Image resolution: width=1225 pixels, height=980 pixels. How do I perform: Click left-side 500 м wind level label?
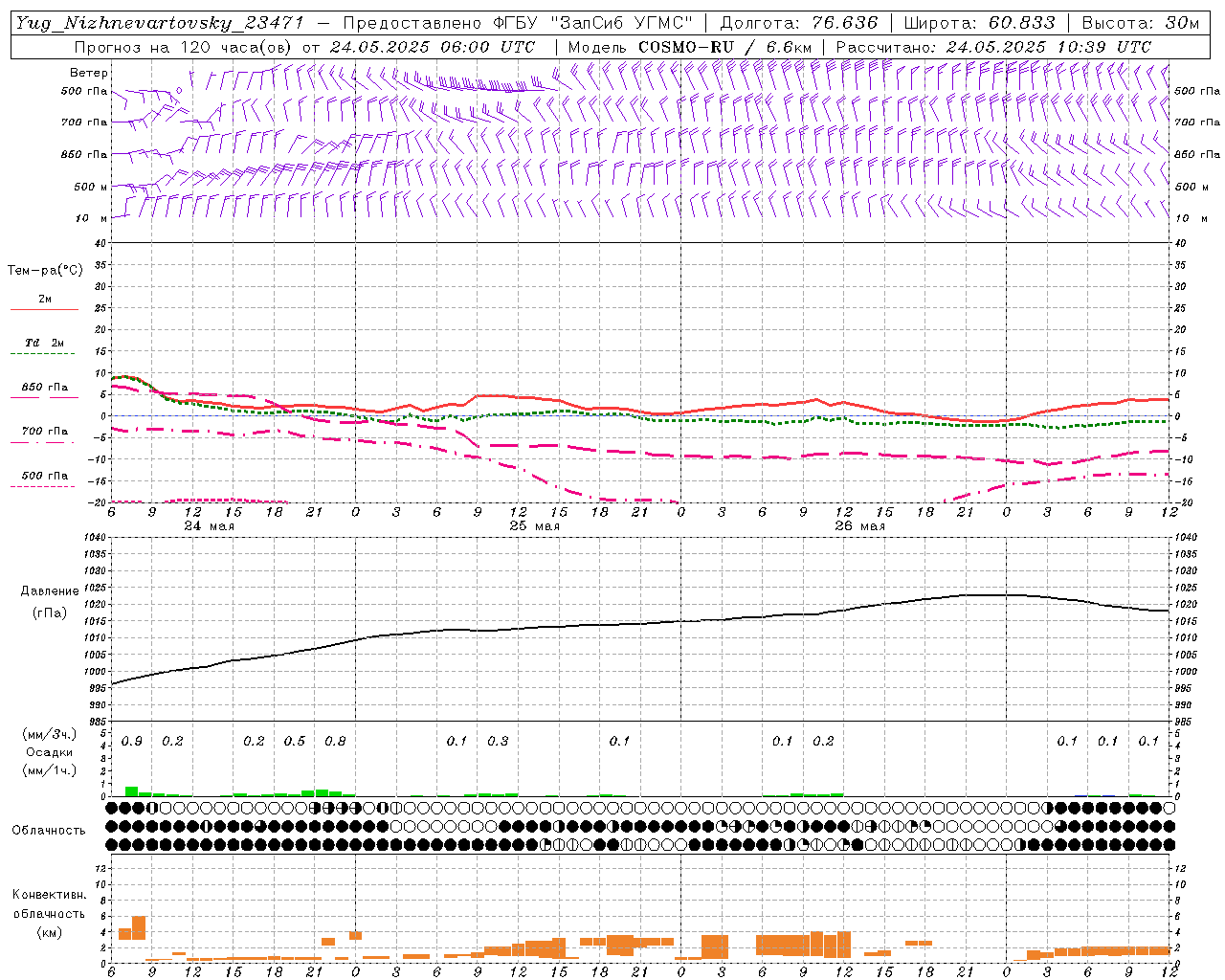point(91,187)
